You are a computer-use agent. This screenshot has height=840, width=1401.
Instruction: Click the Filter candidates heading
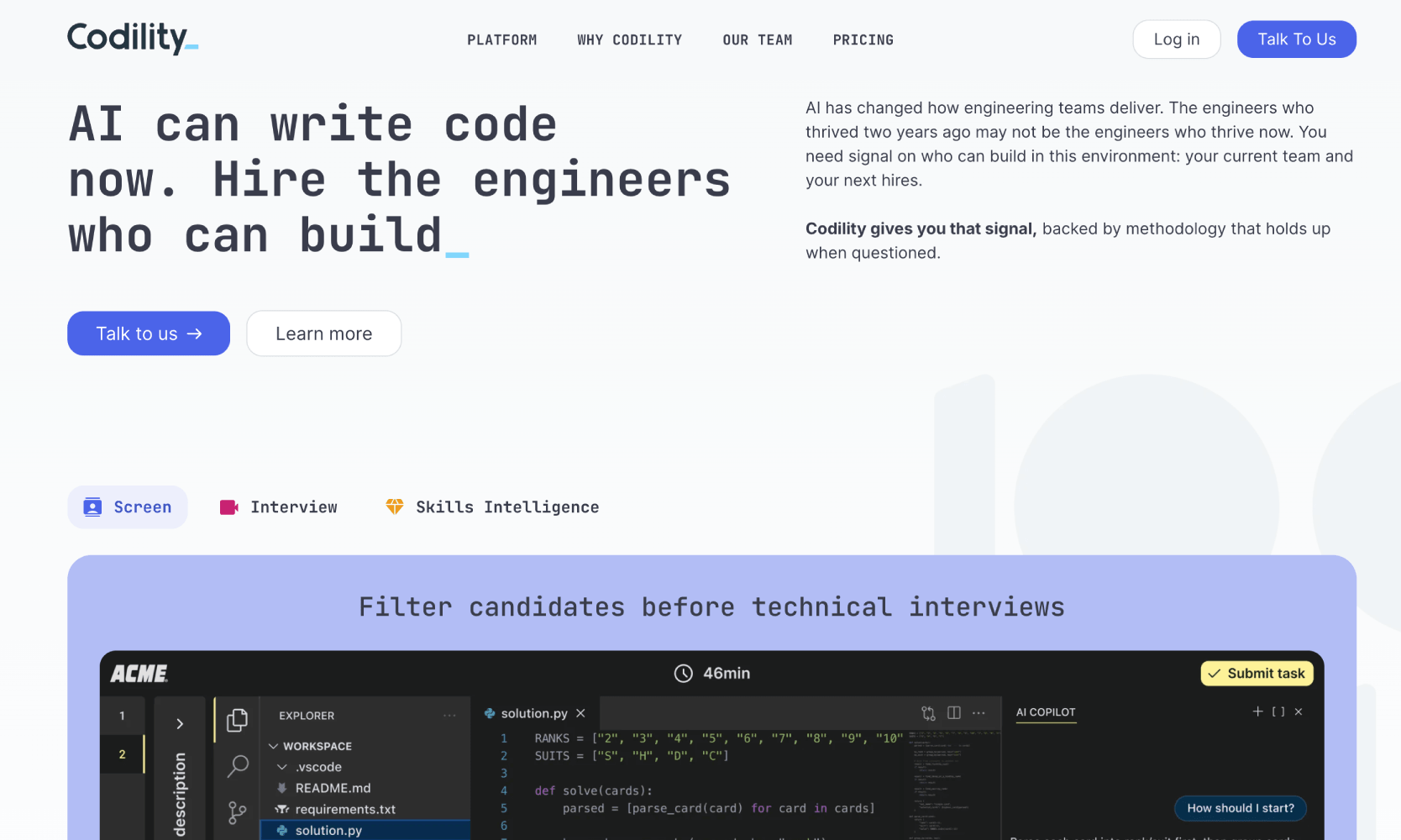[711, 606]
